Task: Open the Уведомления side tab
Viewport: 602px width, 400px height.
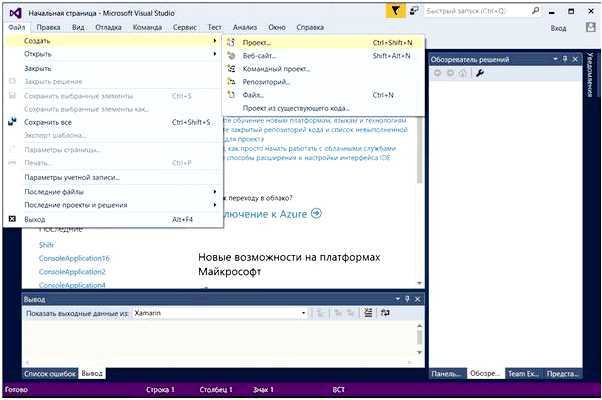Action: tap(590, 75)
